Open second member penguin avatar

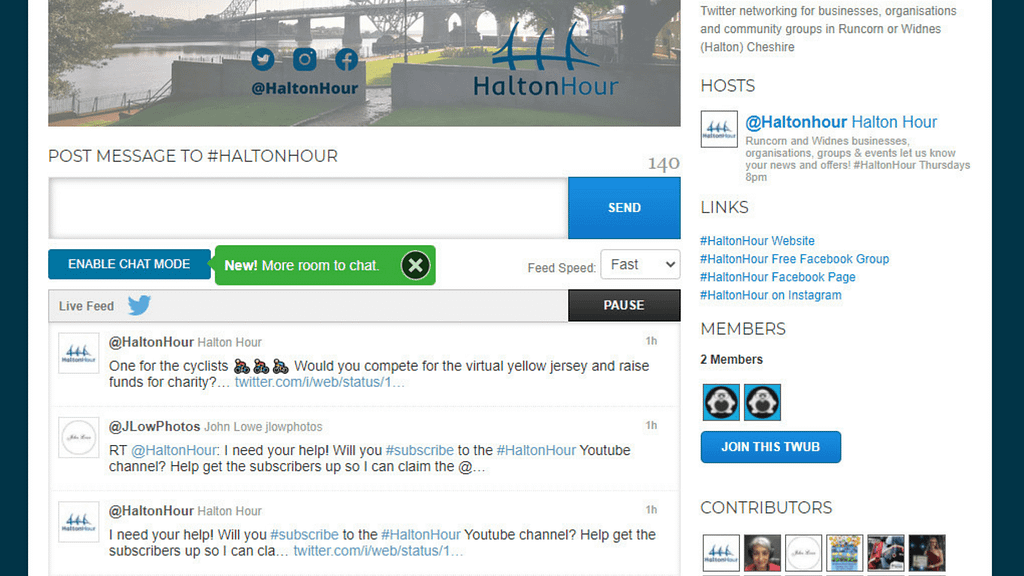point(762,402)
